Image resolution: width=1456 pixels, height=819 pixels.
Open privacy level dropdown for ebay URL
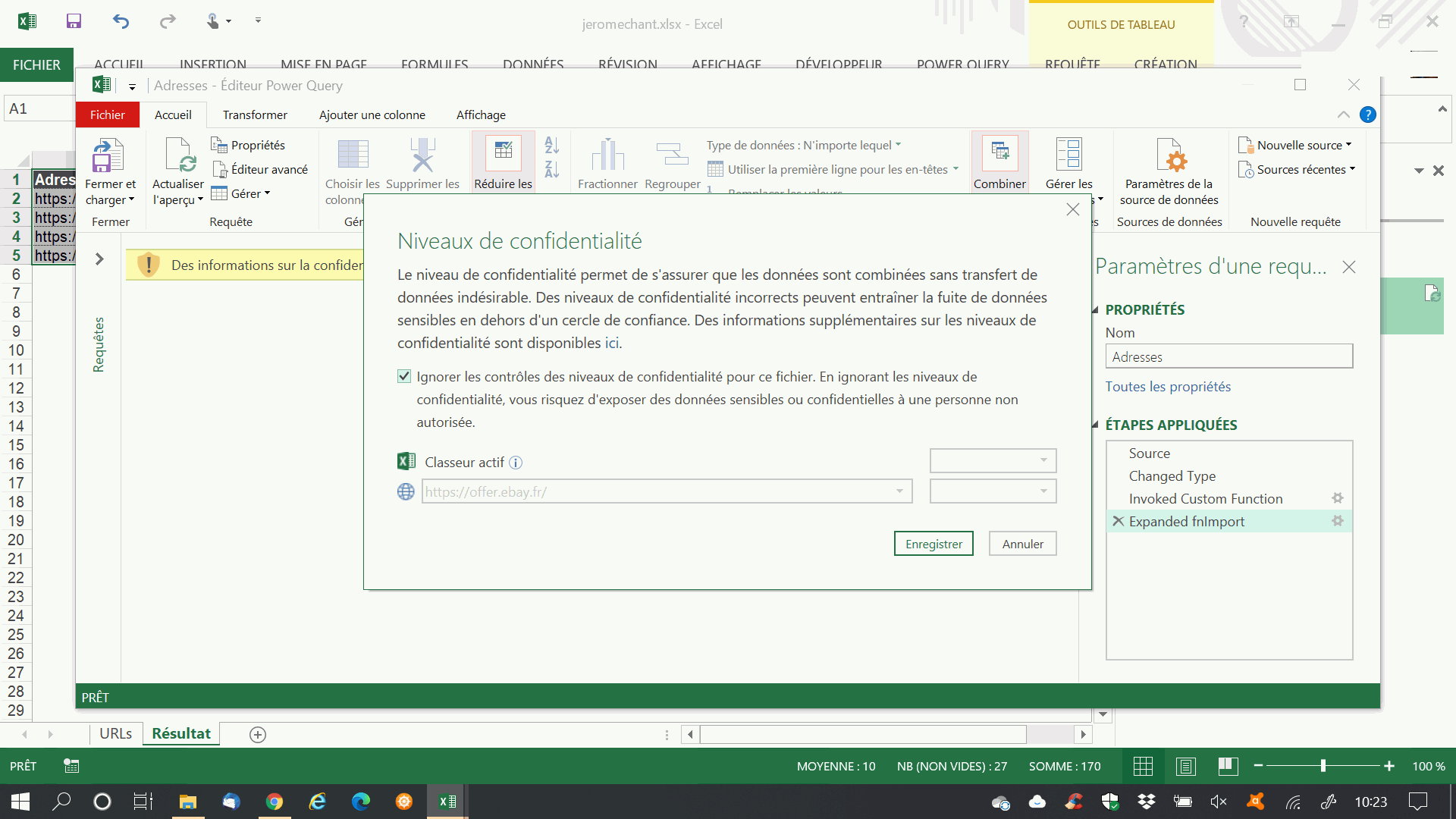(x=993, y=491)
